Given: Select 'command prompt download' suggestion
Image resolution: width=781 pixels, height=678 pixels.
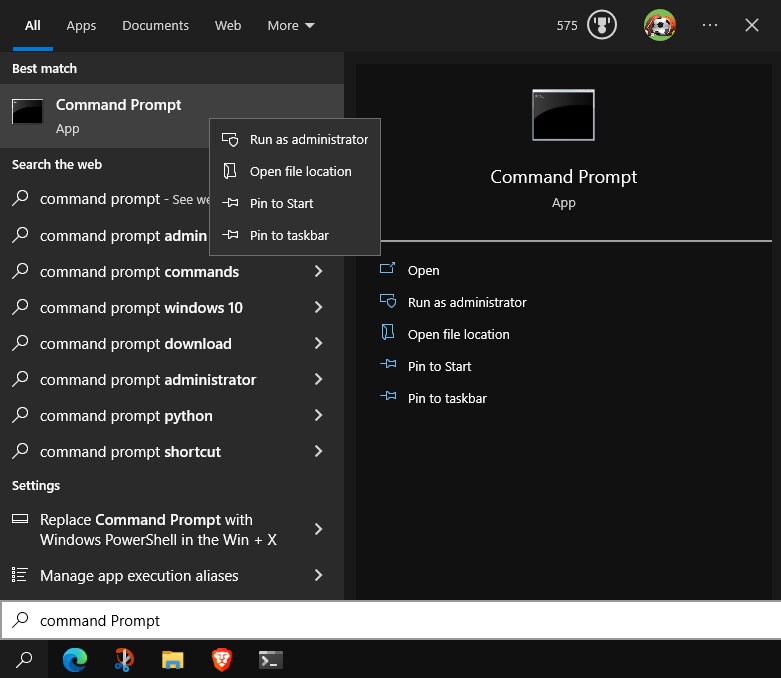Looking at the screenshot, I should pos(172,343).
